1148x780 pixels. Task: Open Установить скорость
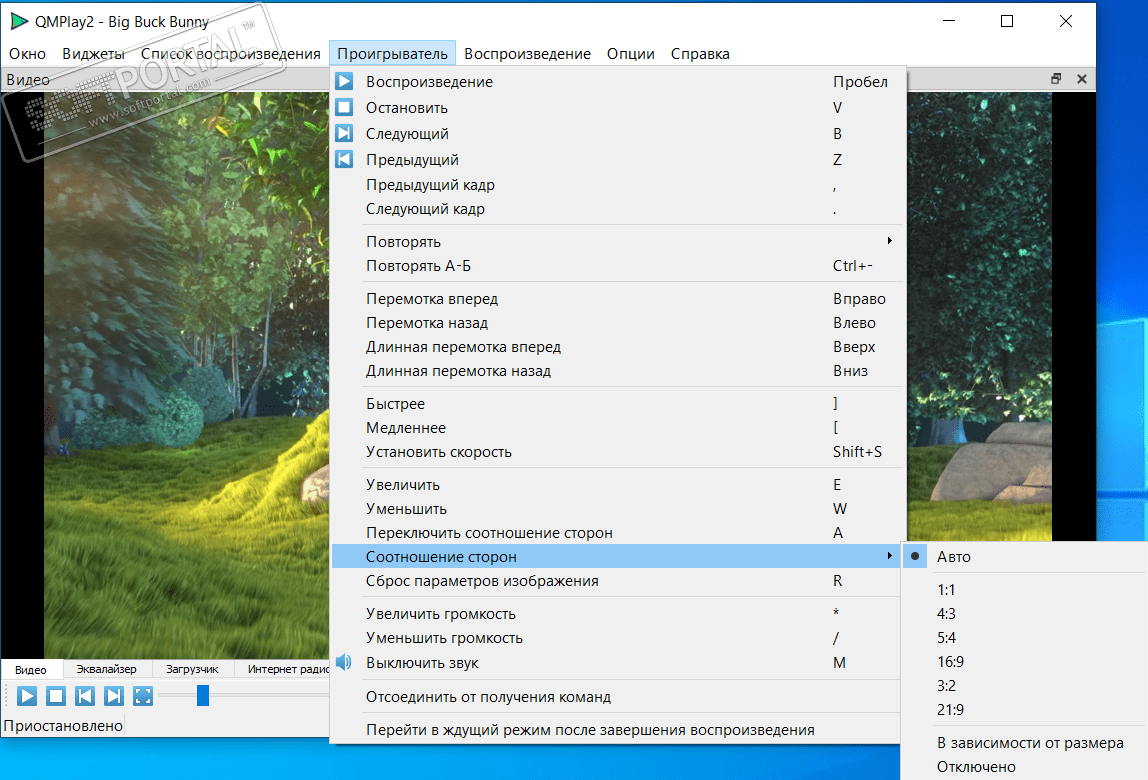(616, 451)
